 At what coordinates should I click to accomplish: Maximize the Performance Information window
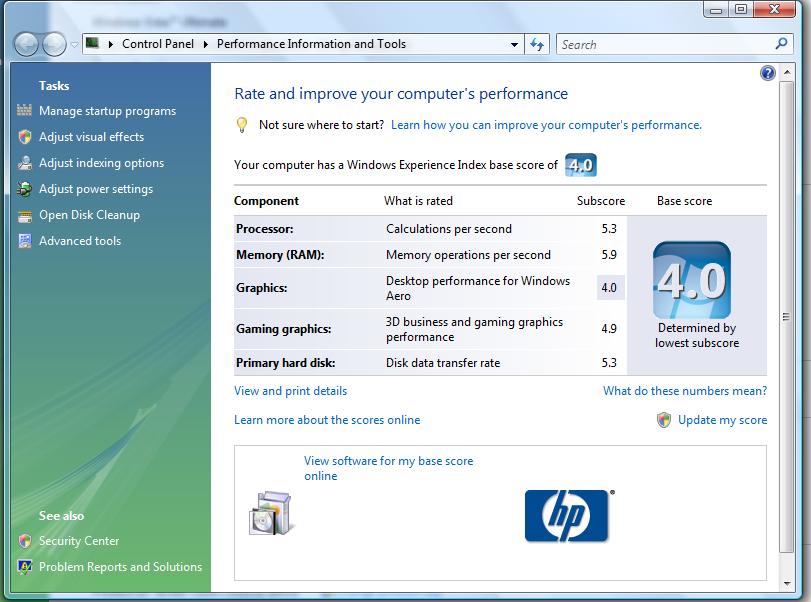point(741,9)
